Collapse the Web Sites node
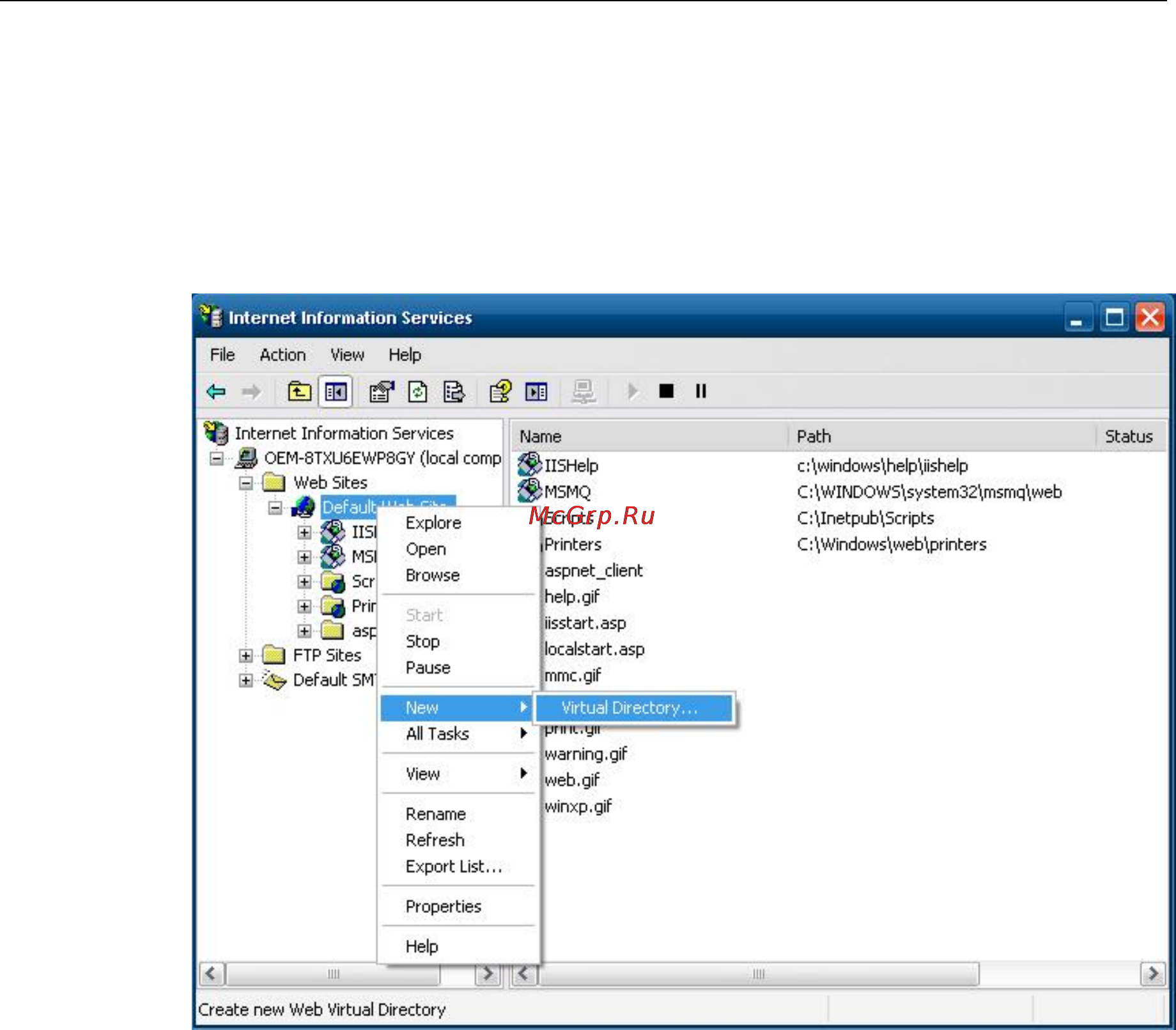 (246, 483)
